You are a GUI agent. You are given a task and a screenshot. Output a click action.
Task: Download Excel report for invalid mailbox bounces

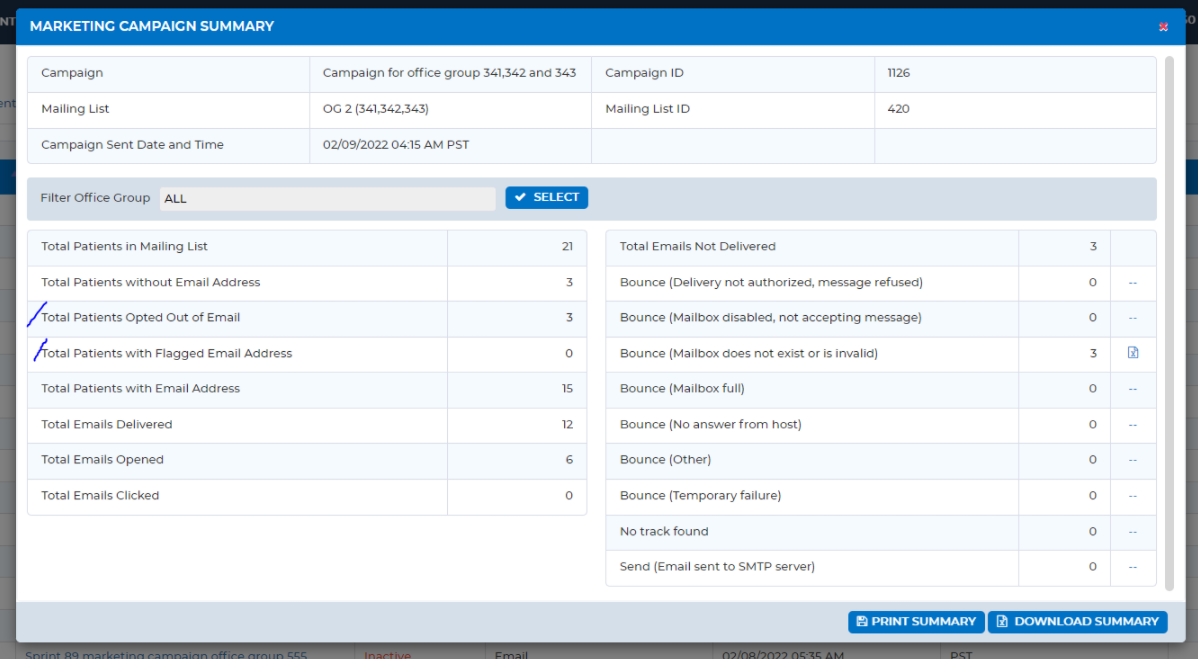tap(1133, 353)
